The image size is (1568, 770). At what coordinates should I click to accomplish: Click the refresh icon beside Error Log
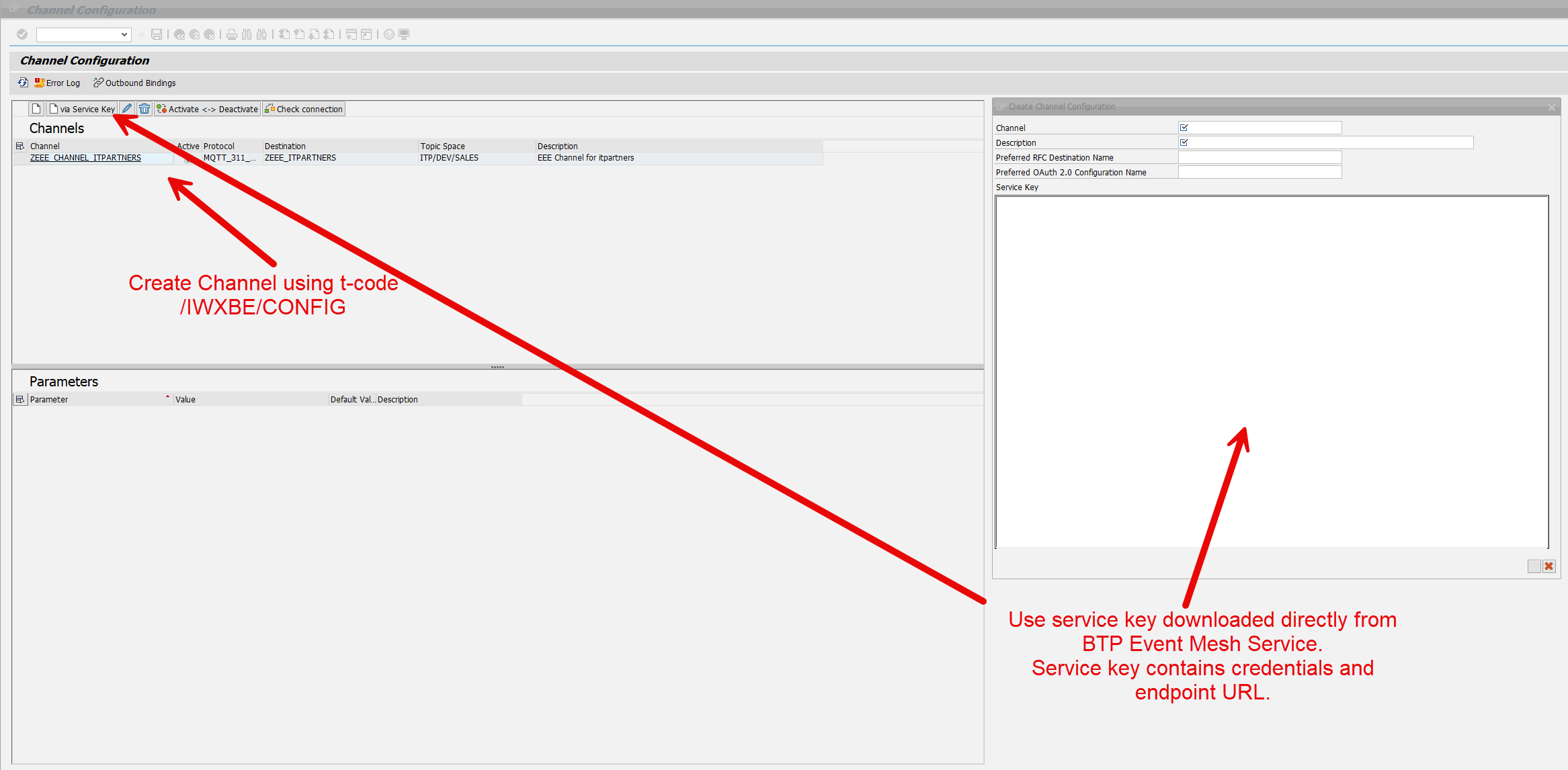(23, 83)
